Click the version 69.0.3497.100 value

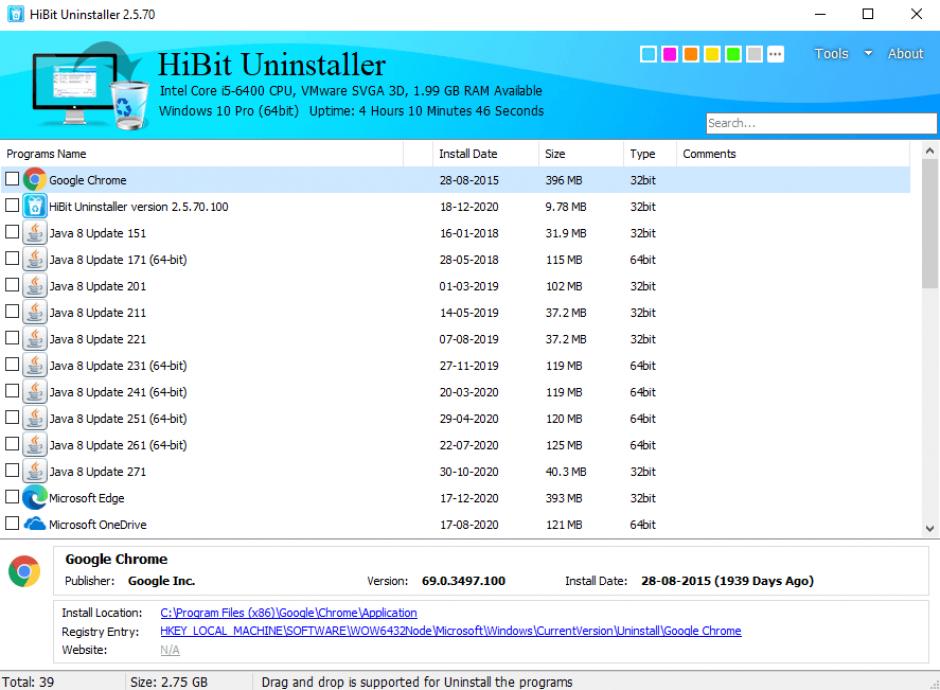463,581
